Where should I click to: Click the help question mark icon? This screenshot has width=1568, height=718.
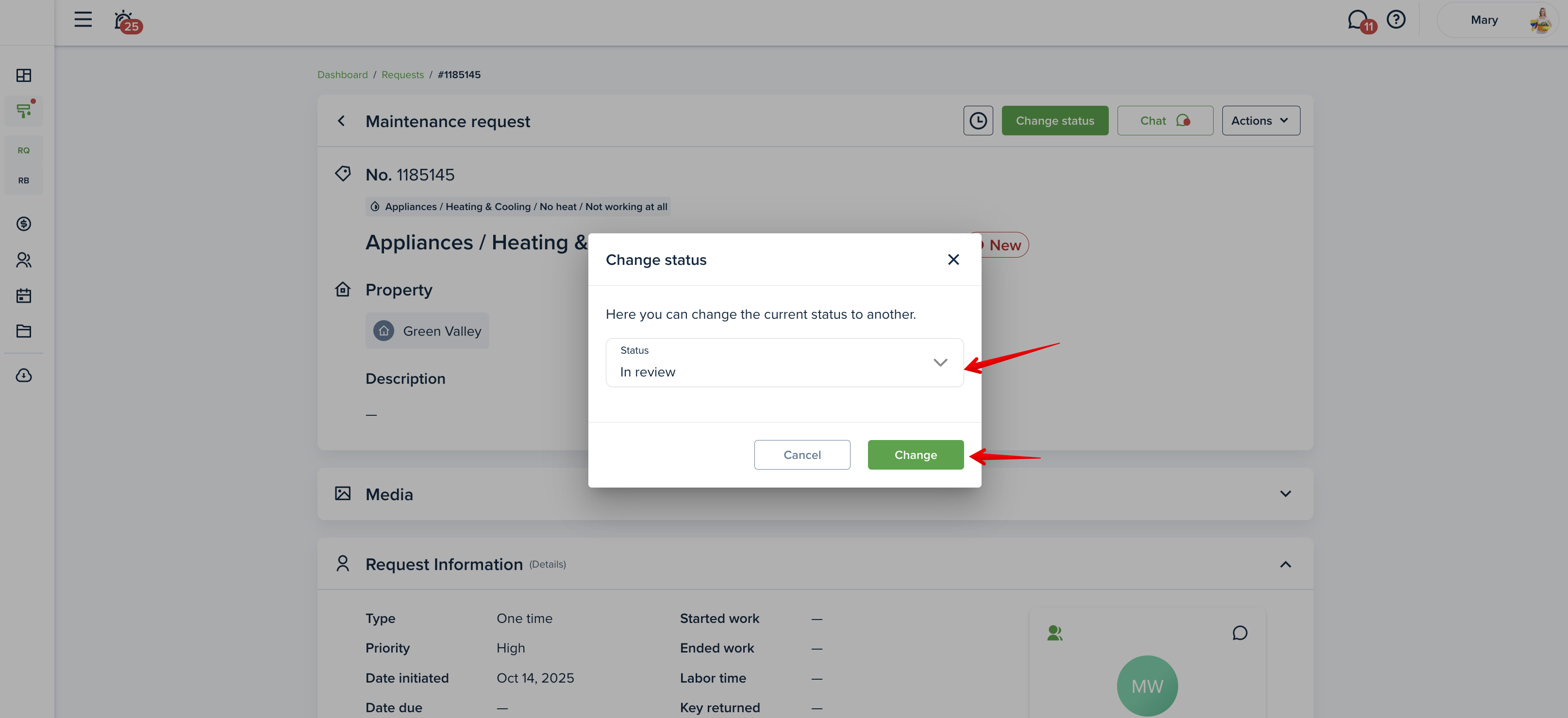coord(1396,20)
